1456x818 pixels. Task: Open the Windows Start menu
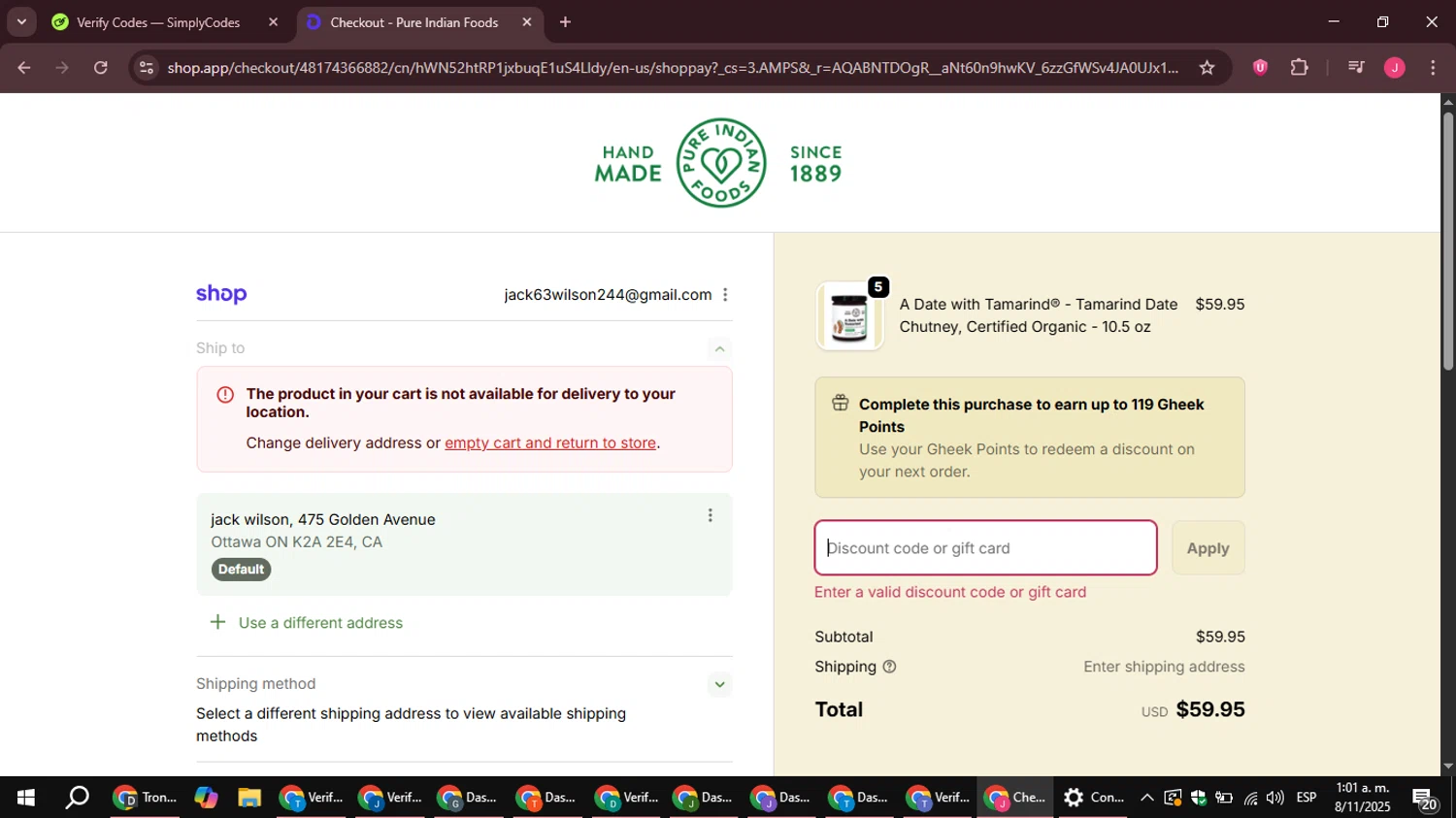[x=26, y=798]
